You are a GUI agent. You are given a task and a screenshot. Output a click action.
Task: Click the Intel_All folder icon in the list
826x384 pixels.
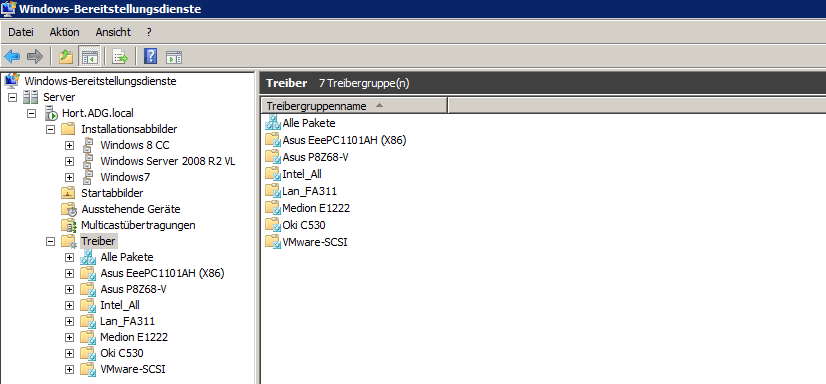coord(273,174)
